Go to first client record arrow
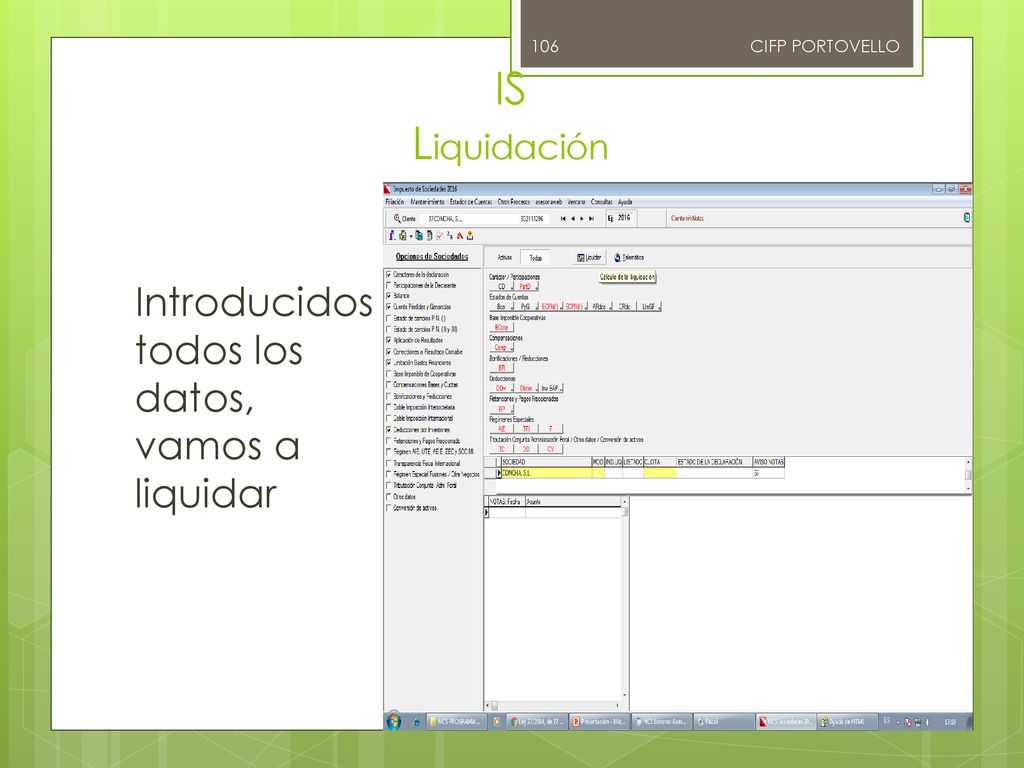This screenshot has width=1024, height=768. point(563,219)
